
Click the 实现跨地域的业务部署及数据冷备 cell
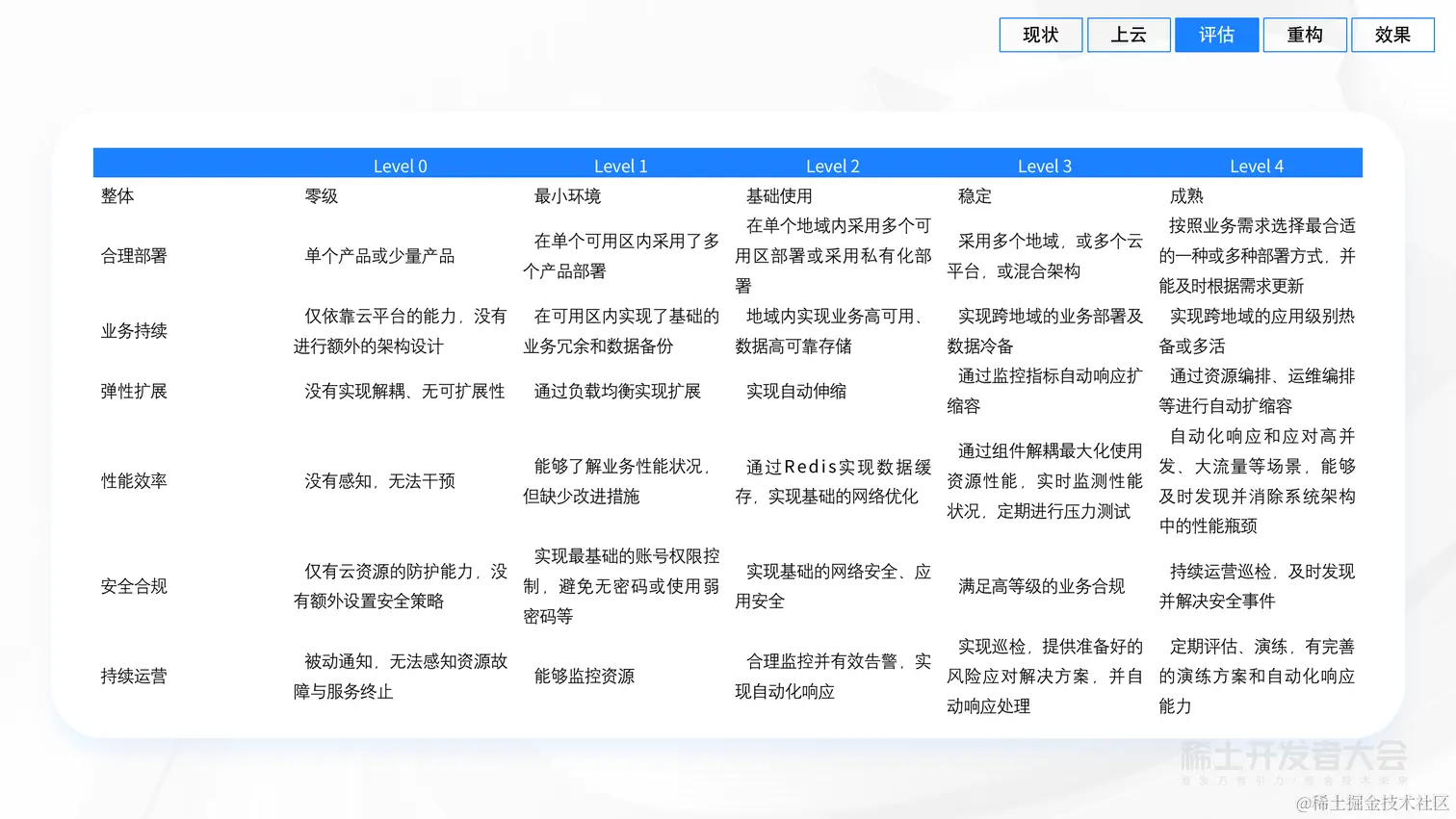(x=1045, y=330)
